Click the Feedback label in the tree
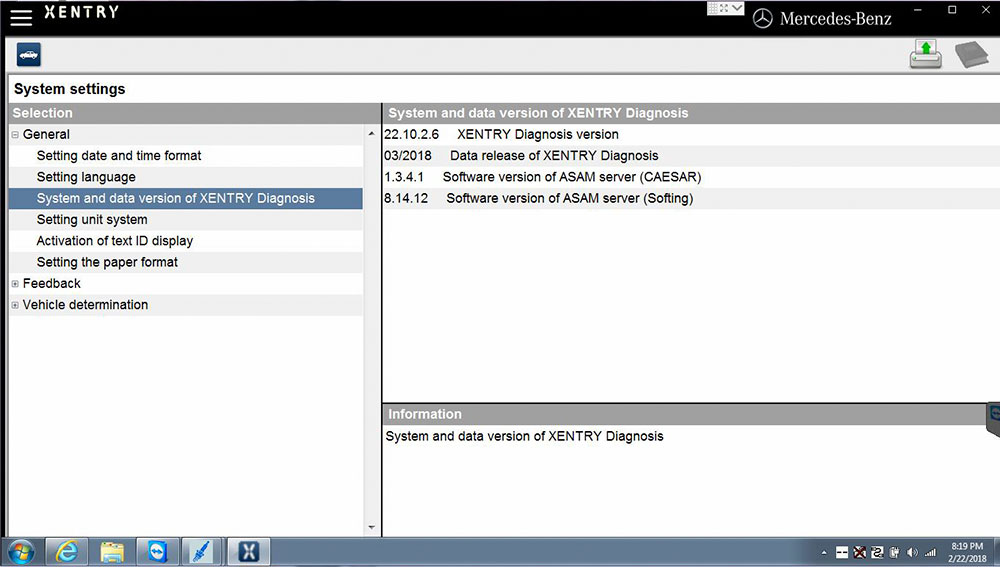1000x567 pixels. click(x=52, y=283)
